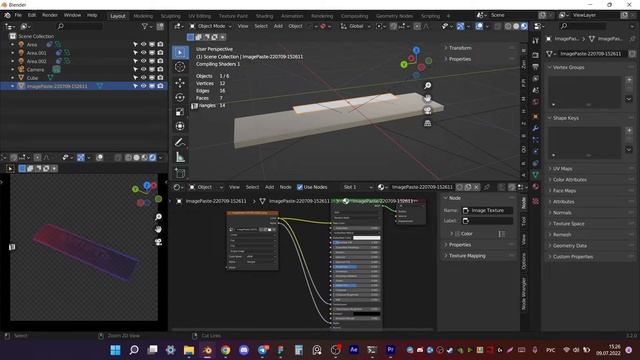This screenshot has width=640, height=360.
Task: Click the white Subsurface Color swatch in Principled node
Action: (x=367, y=238)
